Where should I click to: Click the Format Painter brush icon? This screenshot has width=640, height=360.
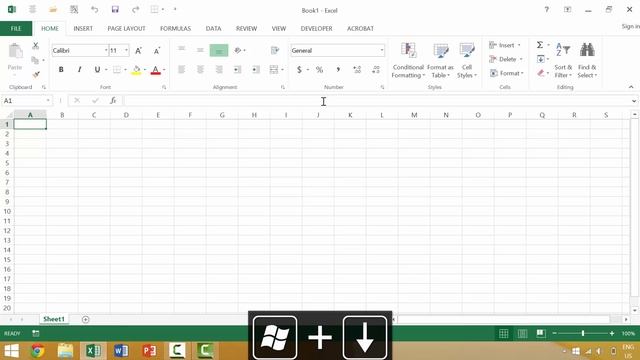click(36, 74)
